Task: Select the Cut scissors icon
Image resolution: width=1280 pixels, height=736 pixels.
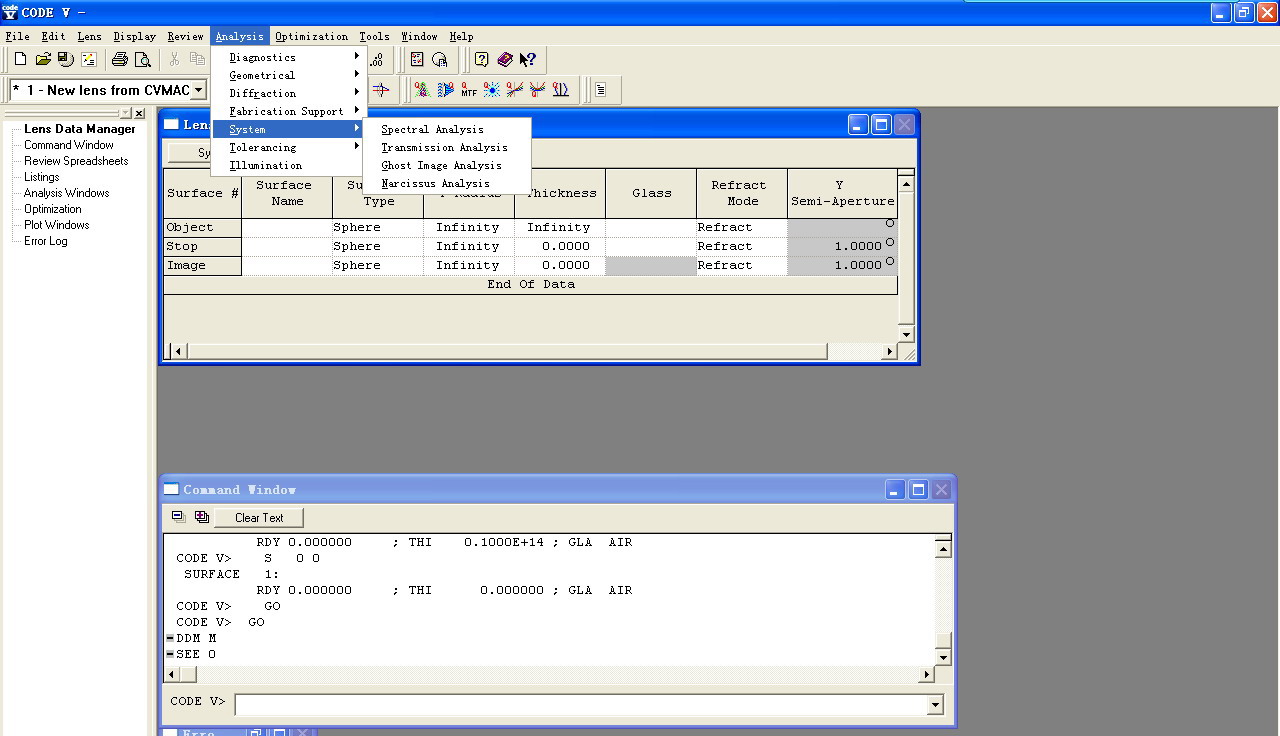Action: click(x=175, y=60)
